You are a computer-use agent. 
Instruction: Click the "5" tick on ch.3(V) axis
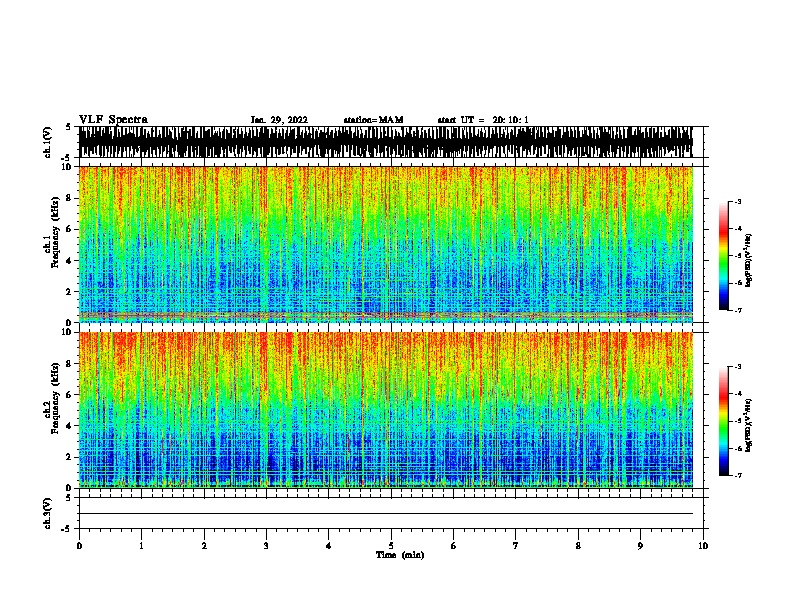pos(68,498)
